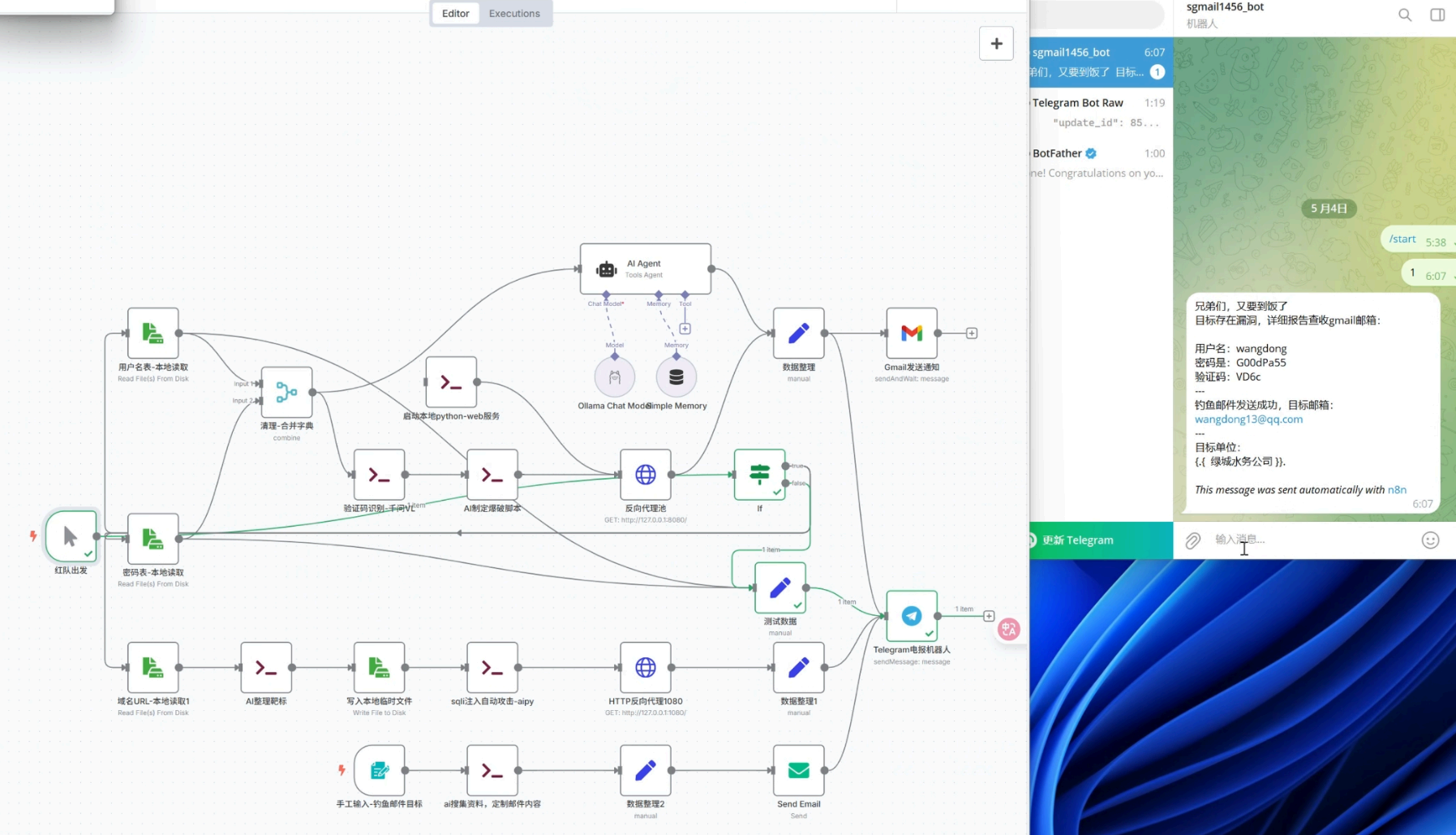1456x835 pixels.
Task: Open the Send Email node
Action: coord(798,770)
